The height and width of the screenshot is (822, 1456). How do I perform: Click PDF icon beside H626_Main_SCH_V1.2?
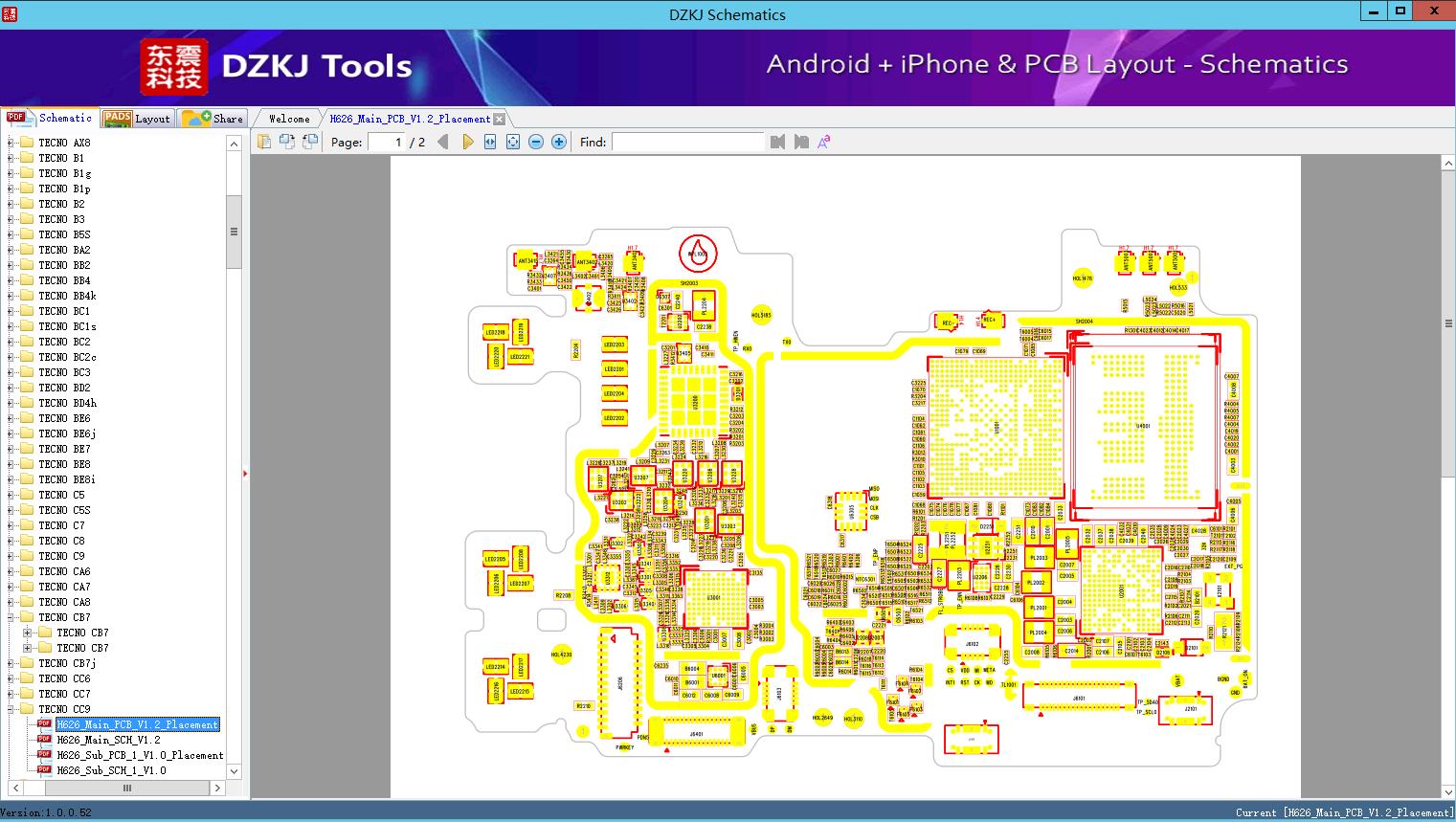[x=44, y=740]
